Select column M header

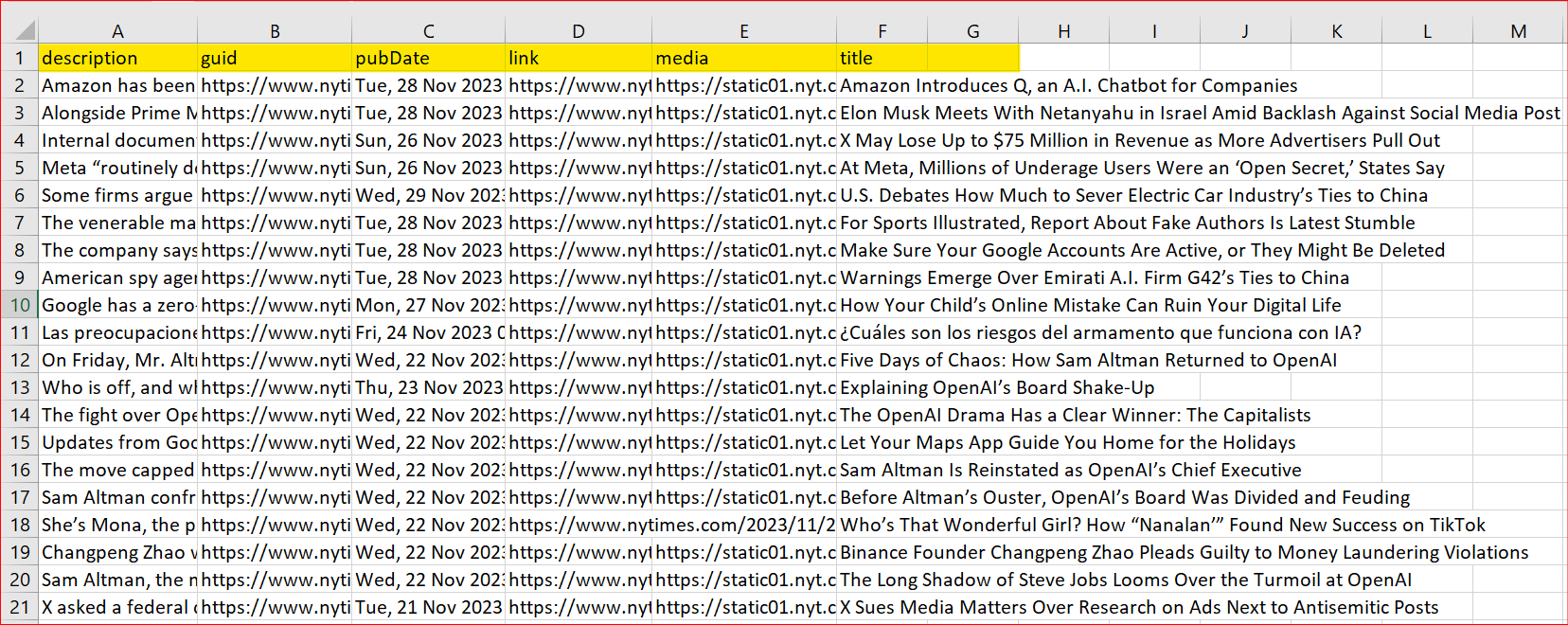tap(1519, 31)
